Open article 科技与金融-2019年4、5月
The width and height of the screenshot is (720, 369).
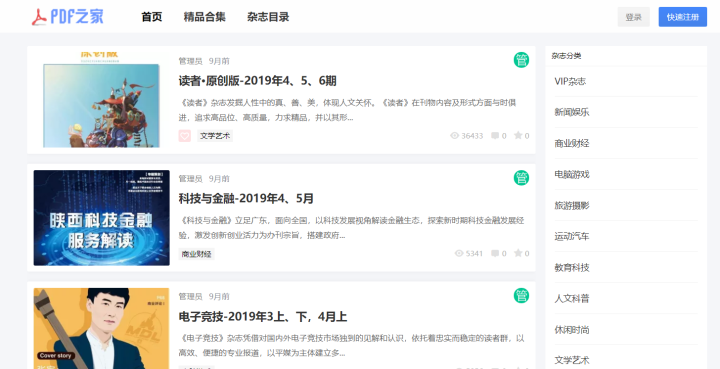point(246,199)
